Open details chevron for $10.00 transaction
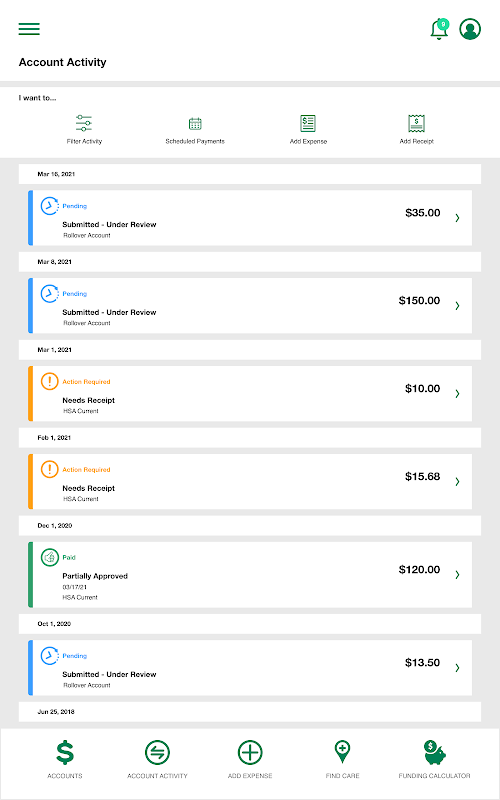The height and width of the screenshot is (800, 500). tap(457, 393)
